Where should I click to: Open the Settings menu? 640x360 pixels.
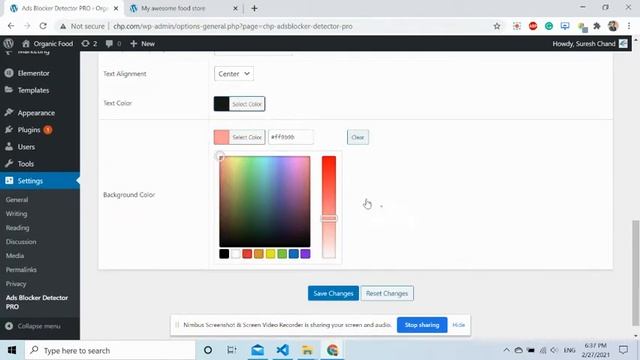[40, 181]
